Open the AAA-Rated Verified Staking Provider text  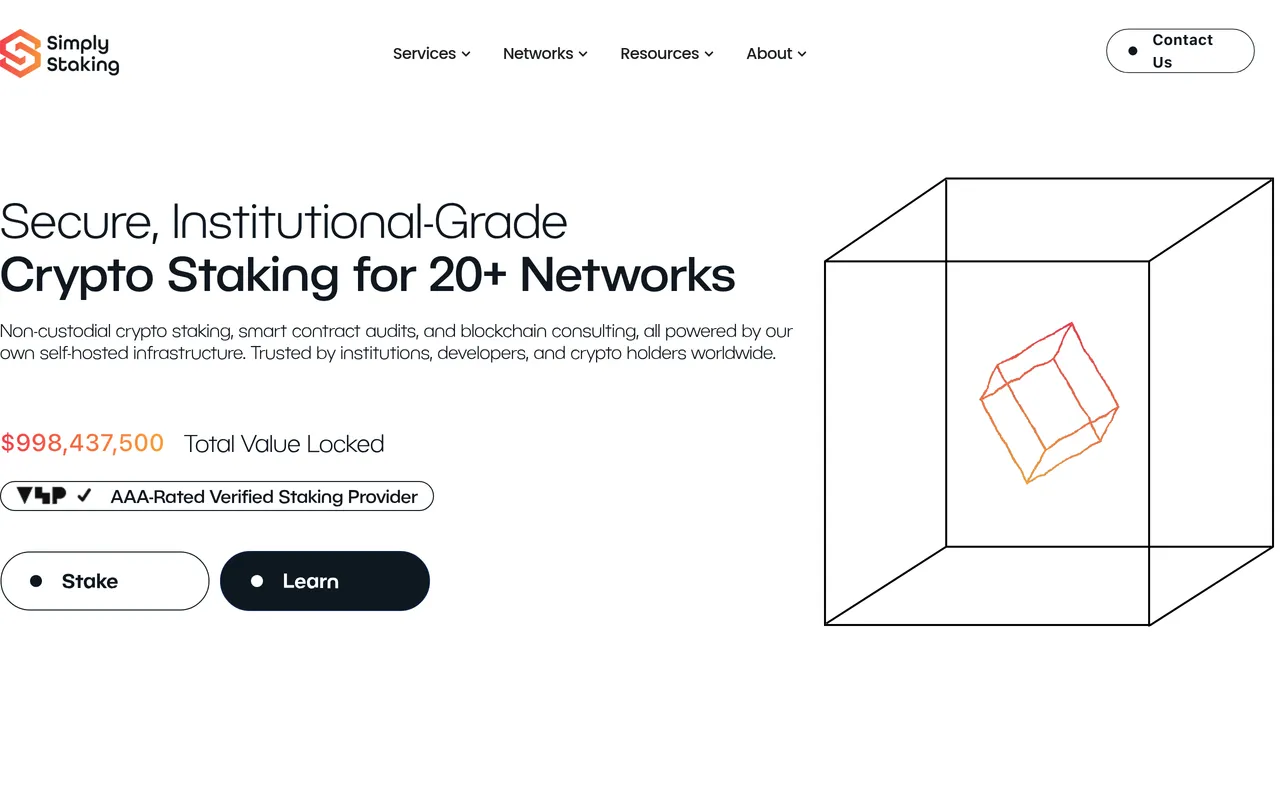click(x=264, y=496)
